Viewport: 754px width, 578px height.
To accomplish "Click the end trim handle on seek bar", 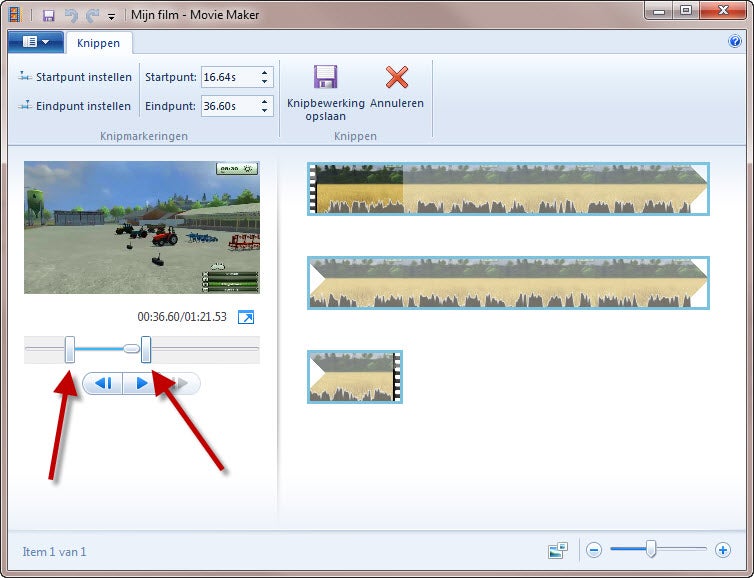I will (x=146, y=350).
